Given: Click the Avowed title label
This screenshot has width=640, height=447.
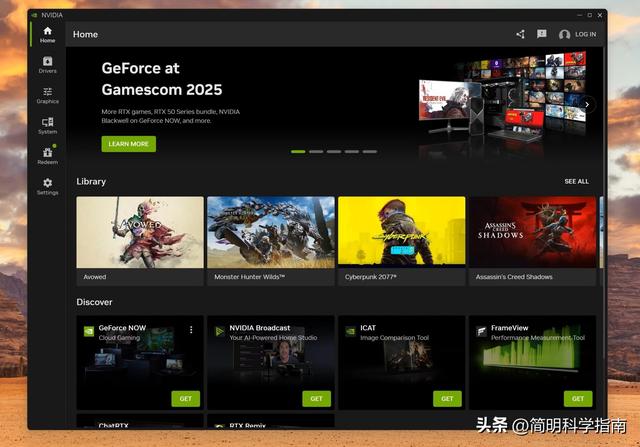Looking at the screenshot, I should (x=95, y=277).
